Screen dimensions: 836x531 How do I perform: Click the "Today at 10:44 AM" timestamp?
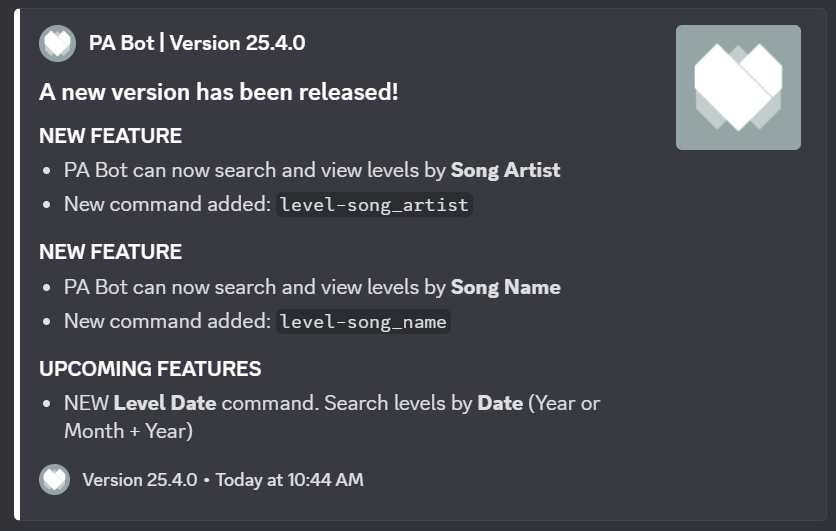click(x=289, y=480)
